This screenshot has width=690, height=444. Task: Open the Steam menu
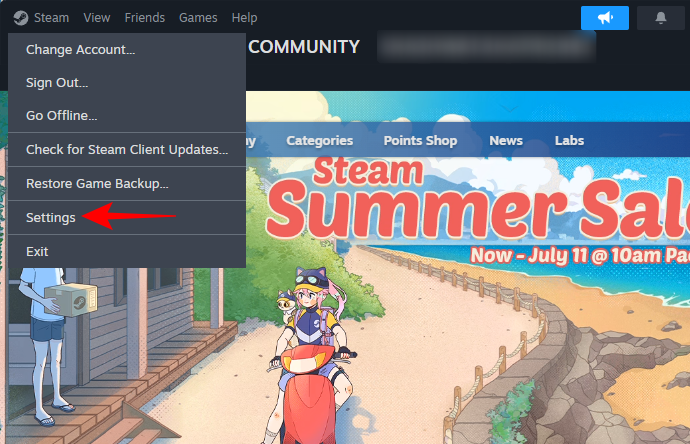[51, 18]
